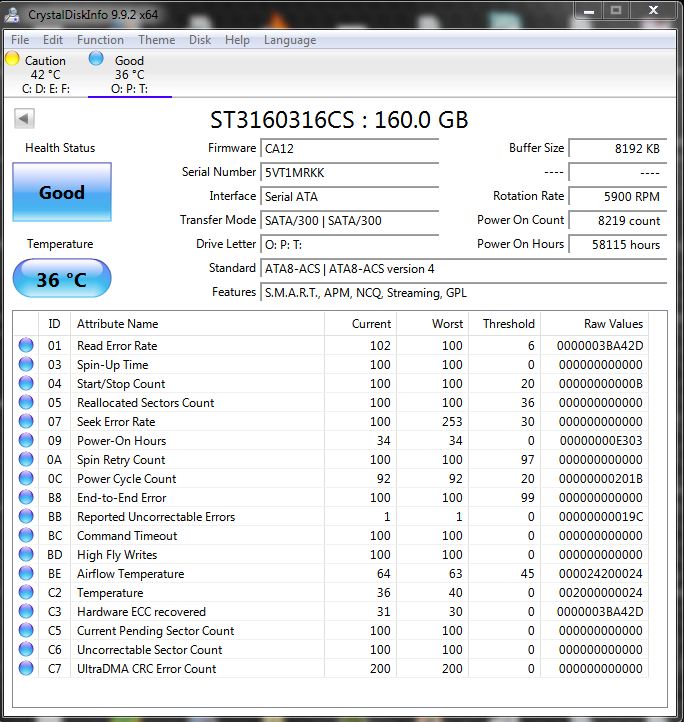Click the Transfer Mode field SATA/300
The width and height of the screenshot is (684, 722).
(349, 220)
